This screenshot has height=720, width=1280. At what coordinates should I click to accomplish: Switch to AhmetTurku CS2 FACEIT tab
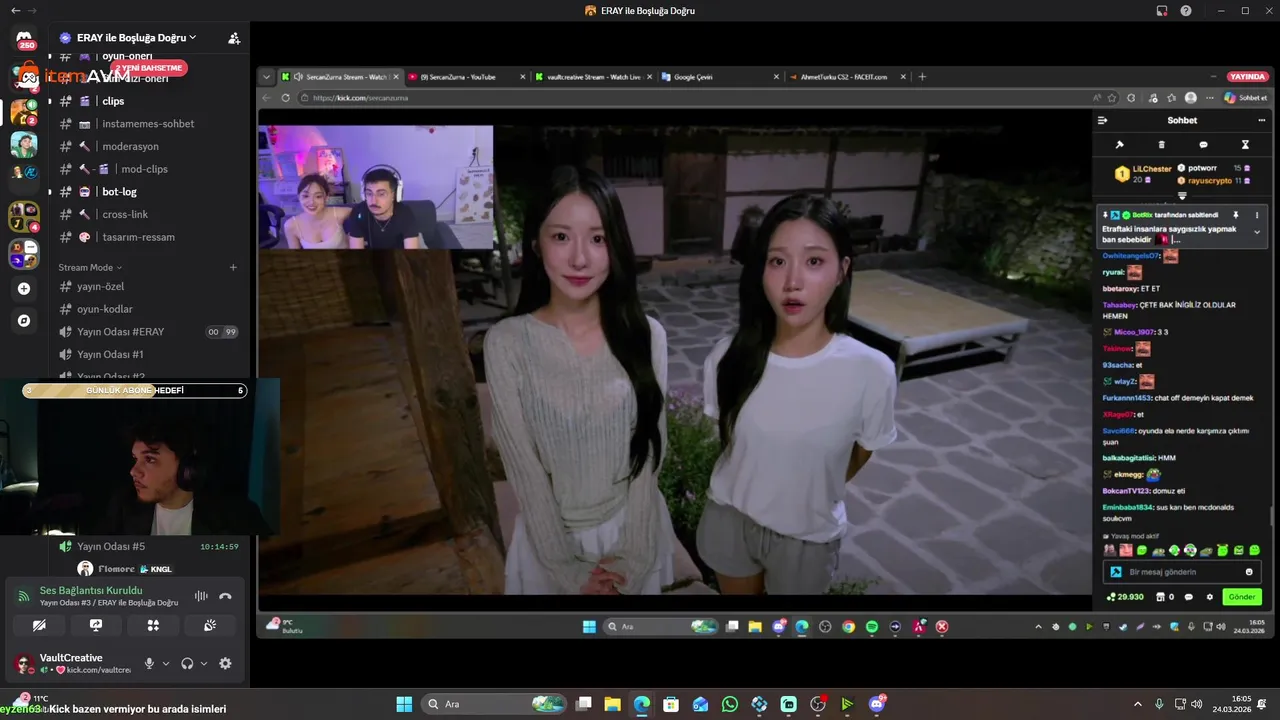coord(846,77)
